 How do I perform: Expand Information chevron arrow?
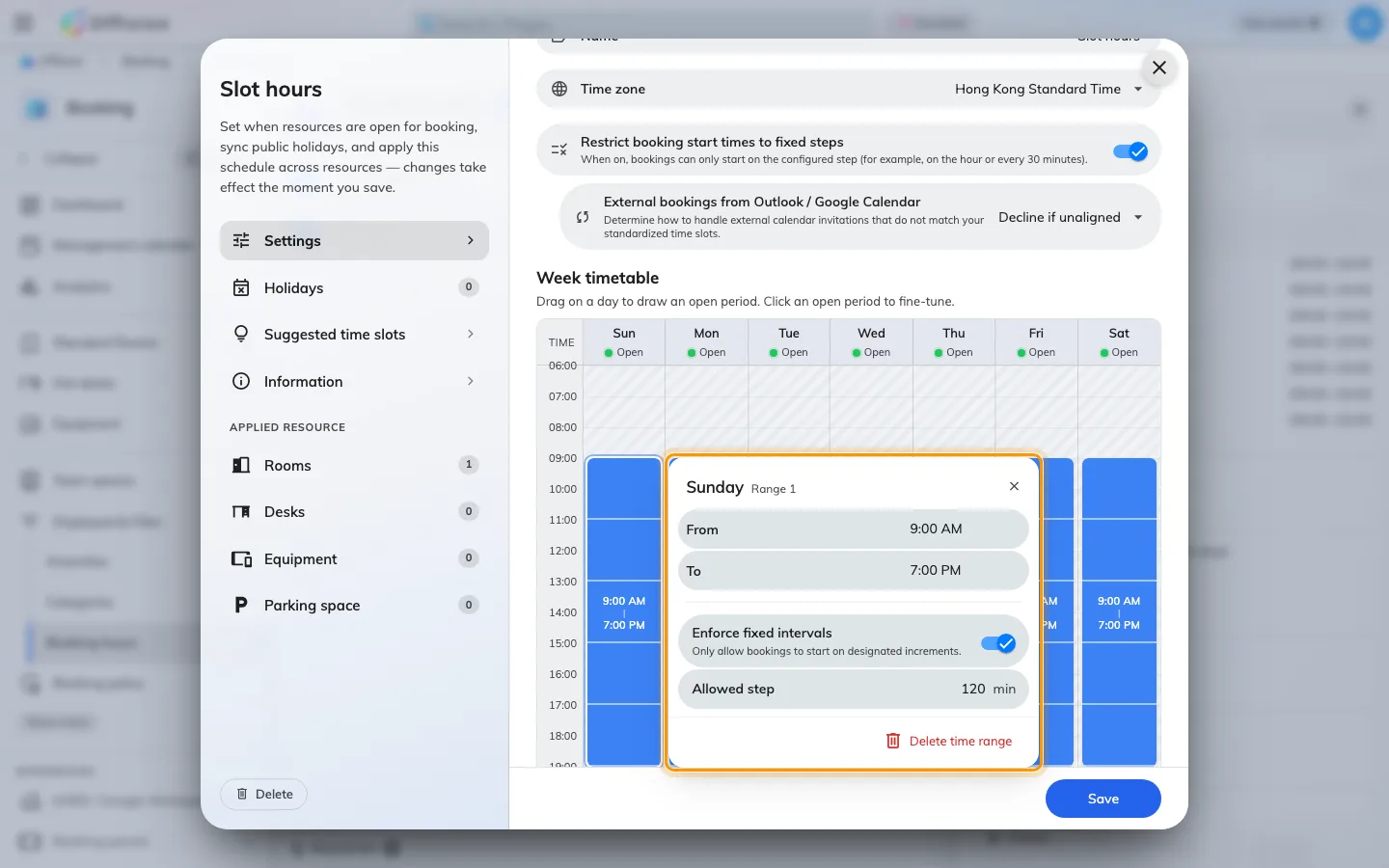[471, 381]
